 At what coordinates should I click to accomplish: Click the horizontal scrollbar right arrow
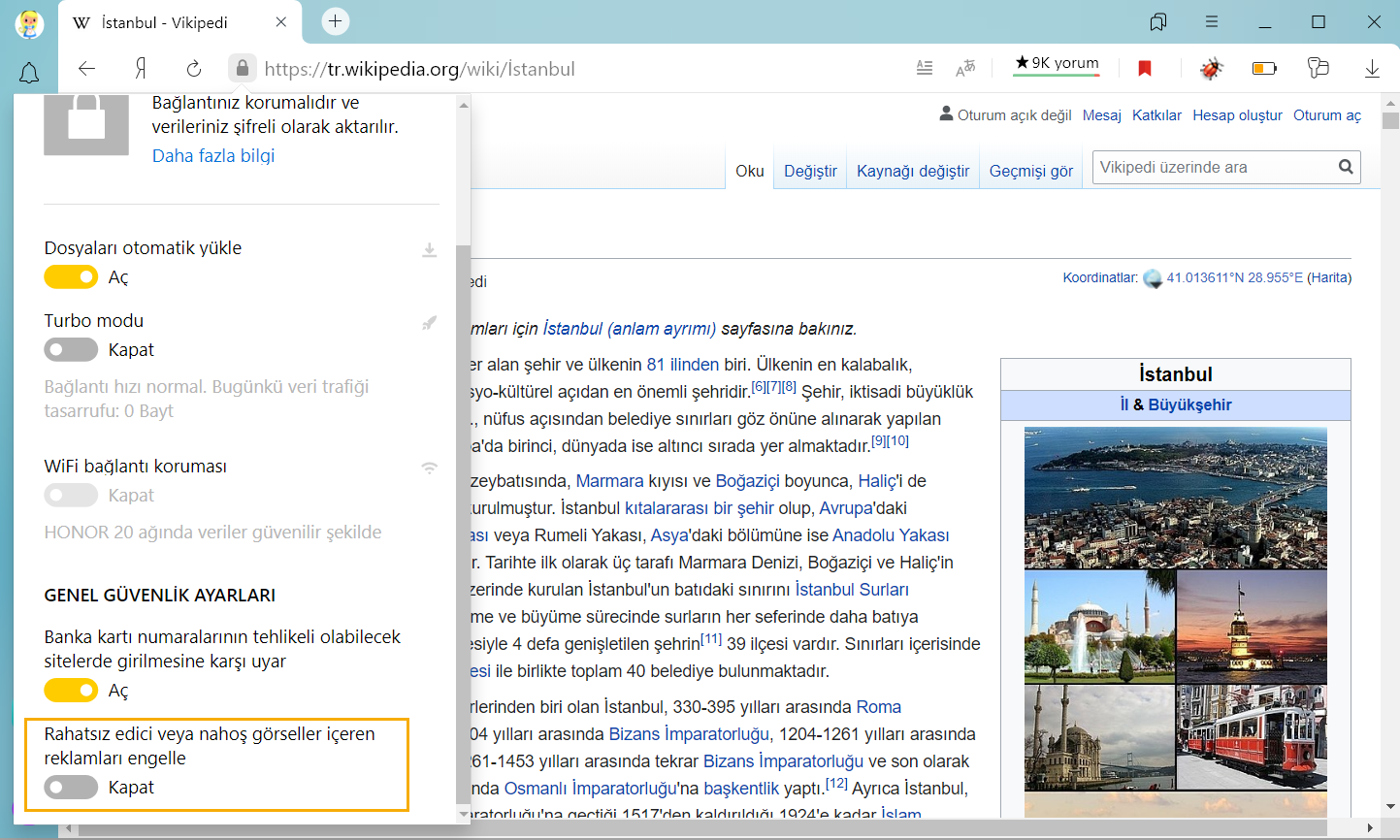tap(1369, 827)
